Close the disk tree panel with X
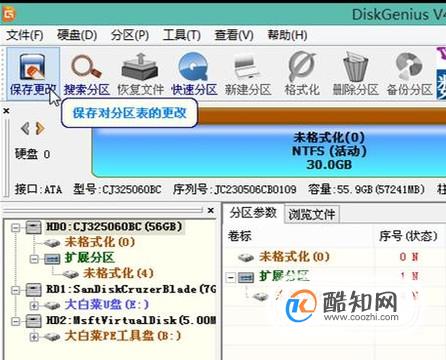 coord(211,210)
